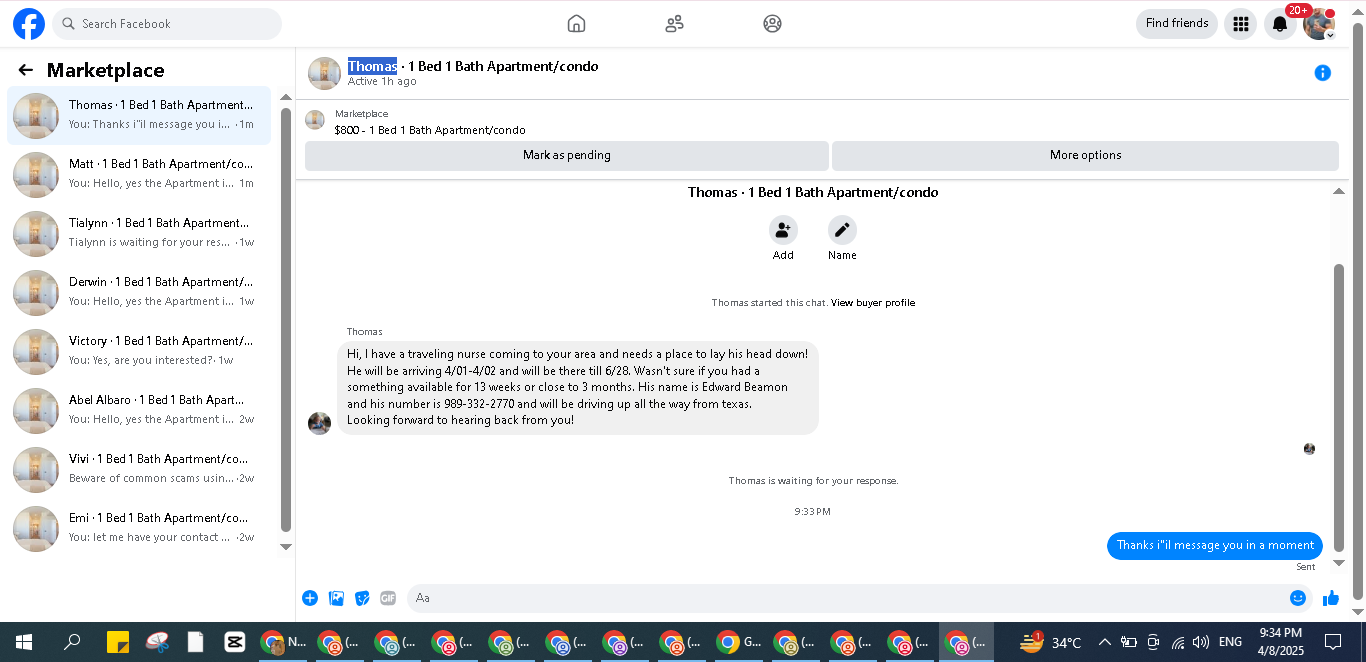Open Victory conversation in list

[139, 351]
